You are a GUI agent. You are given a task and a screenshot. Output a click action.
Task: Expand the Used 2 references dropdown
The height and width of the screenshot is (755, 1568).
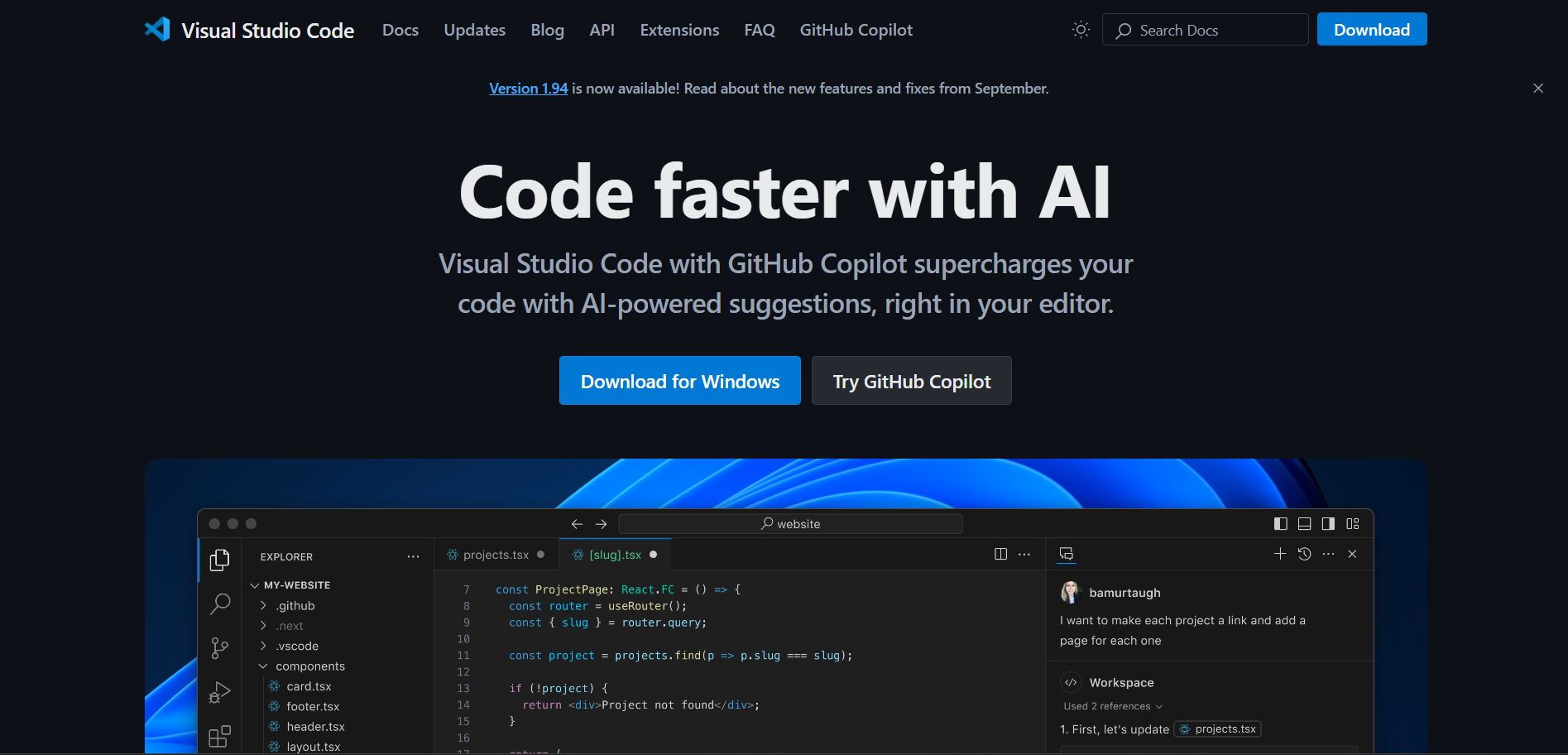(x=1113, y=706)
